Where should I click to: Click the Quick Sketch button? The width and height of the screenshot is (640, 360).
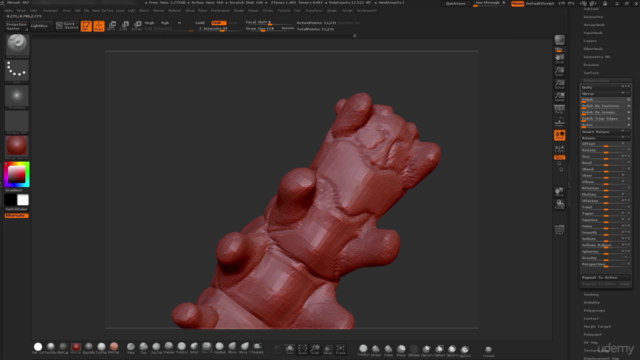coord(67,26)
